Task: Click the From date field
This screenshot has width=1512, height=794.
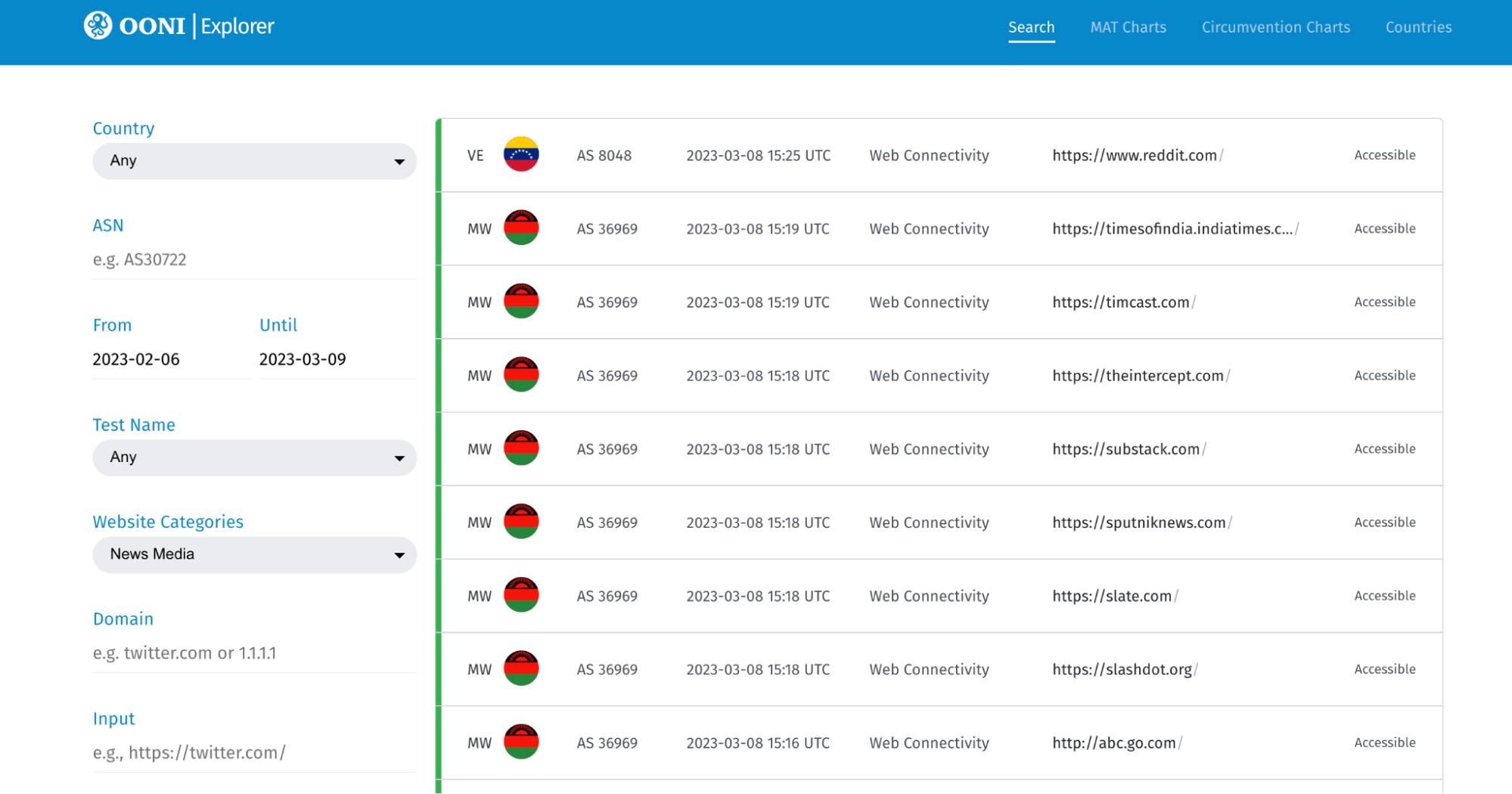Action: [x=170, y=360]
